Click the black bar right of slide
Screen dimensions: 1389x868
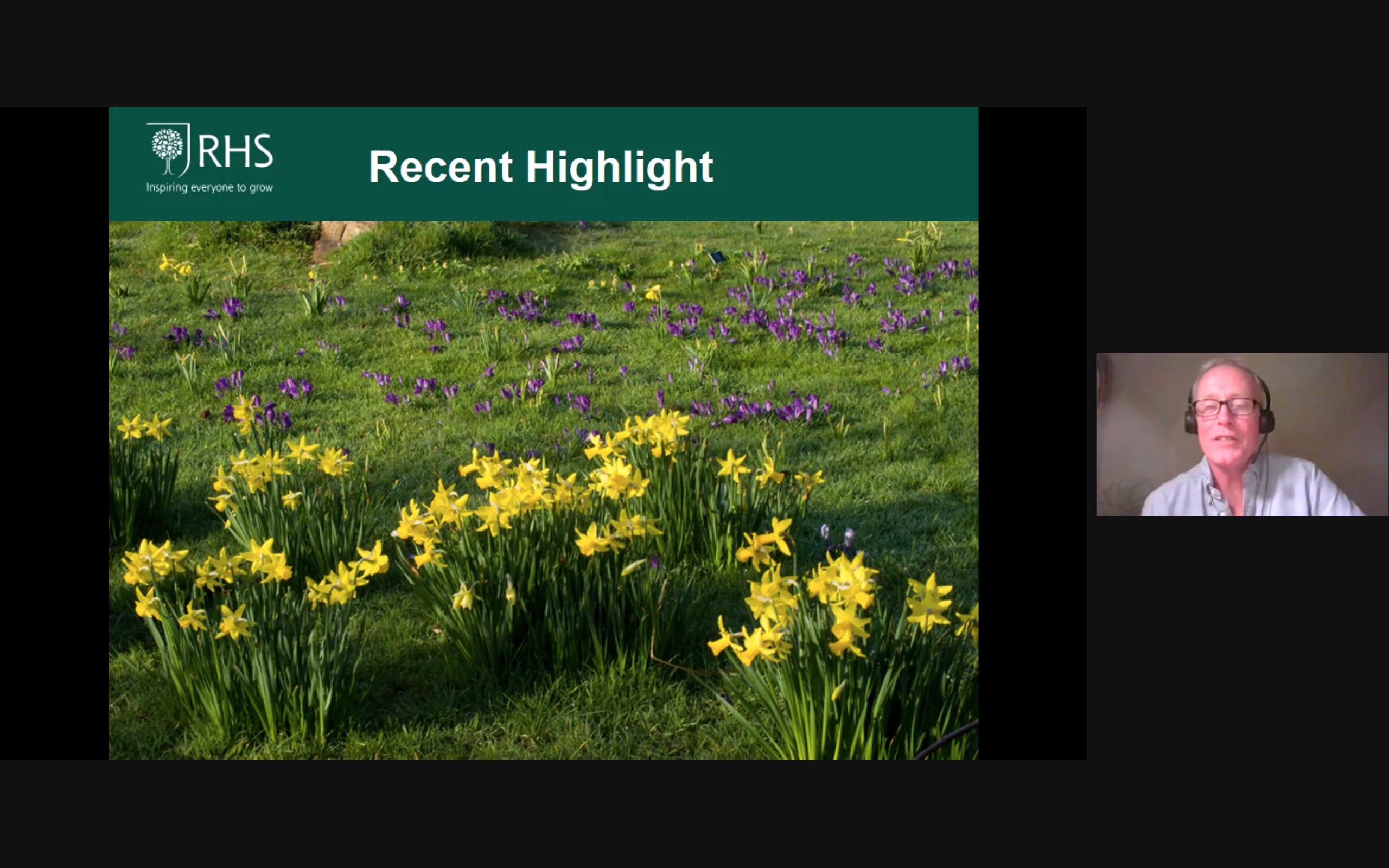pos(1032,433)
